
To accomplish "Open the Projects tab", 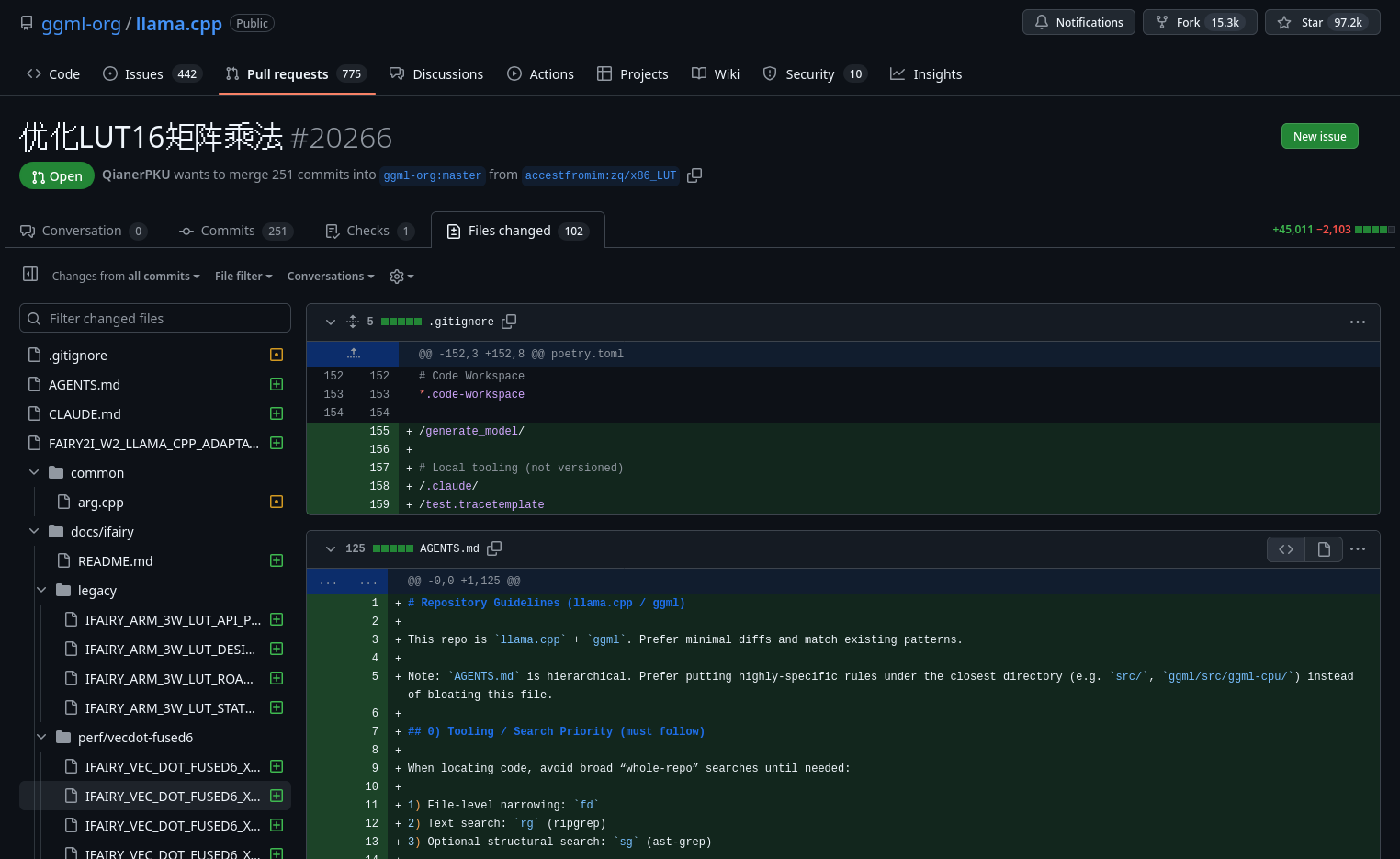I will click(633, 74).
